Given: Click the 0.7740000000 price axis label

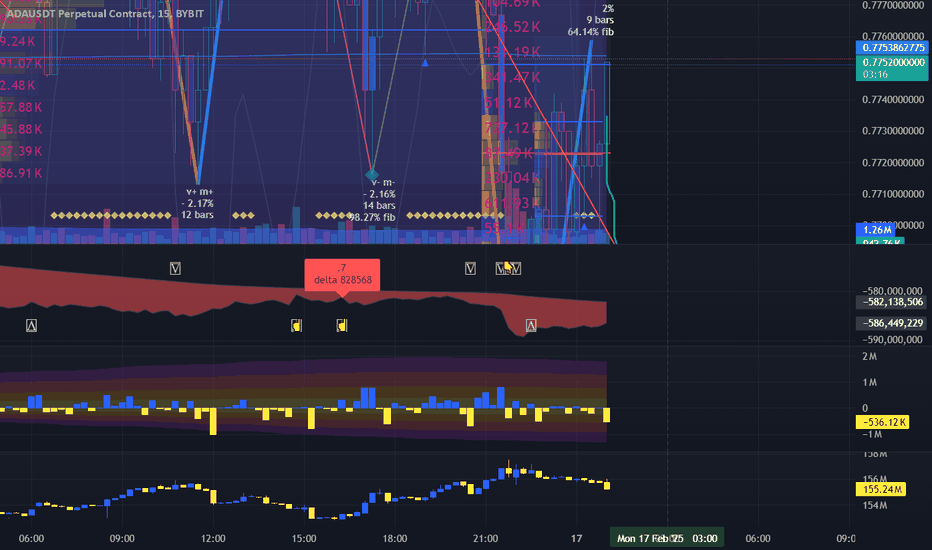Looking at the screenshot, I should point(893,99).
